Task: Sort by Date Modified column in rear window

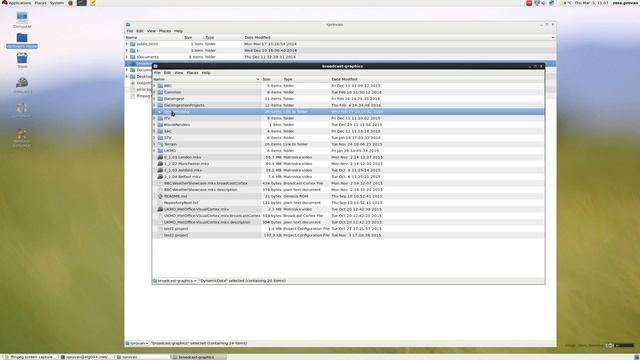Action: 399,38
